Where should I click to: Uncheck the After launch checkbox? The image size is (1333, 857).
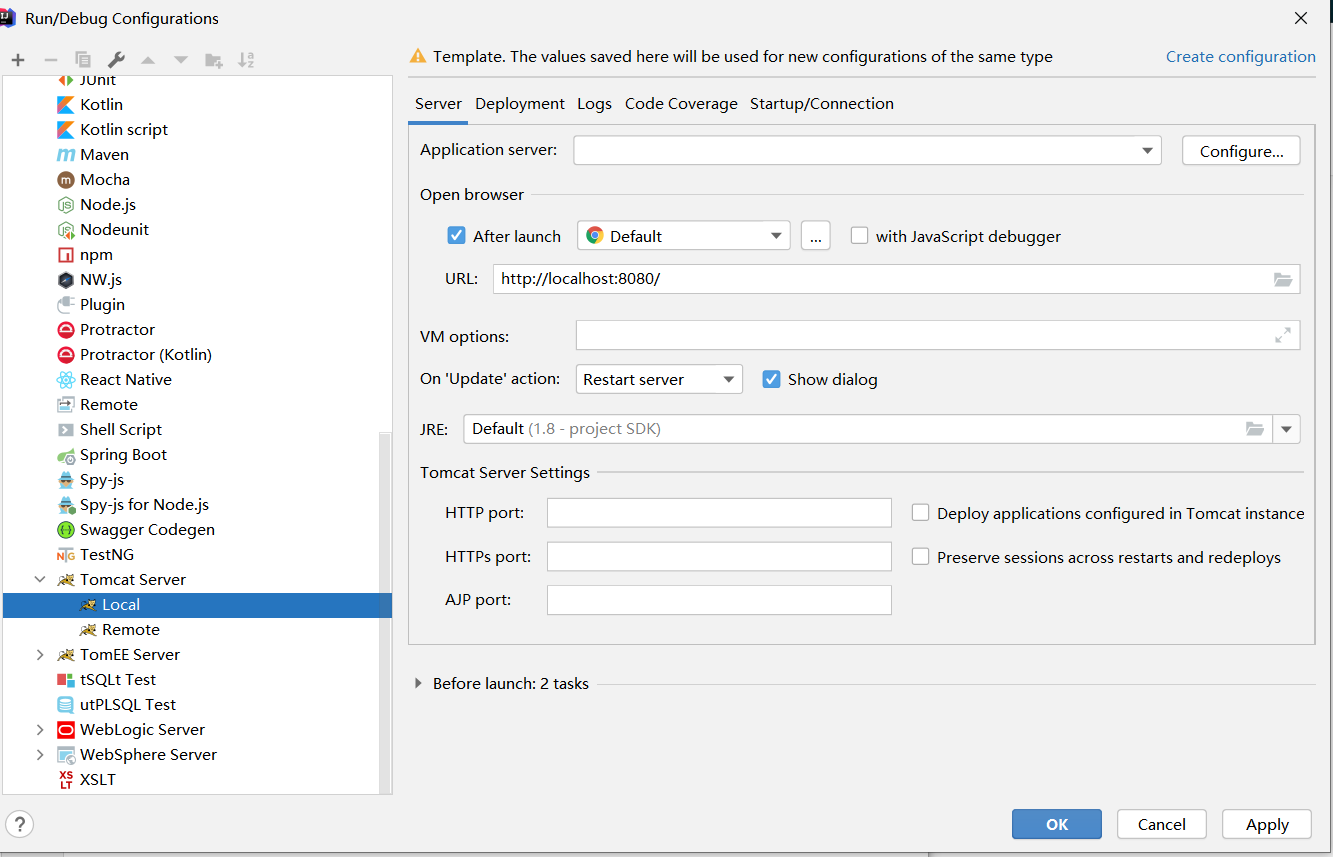point(456,236)
